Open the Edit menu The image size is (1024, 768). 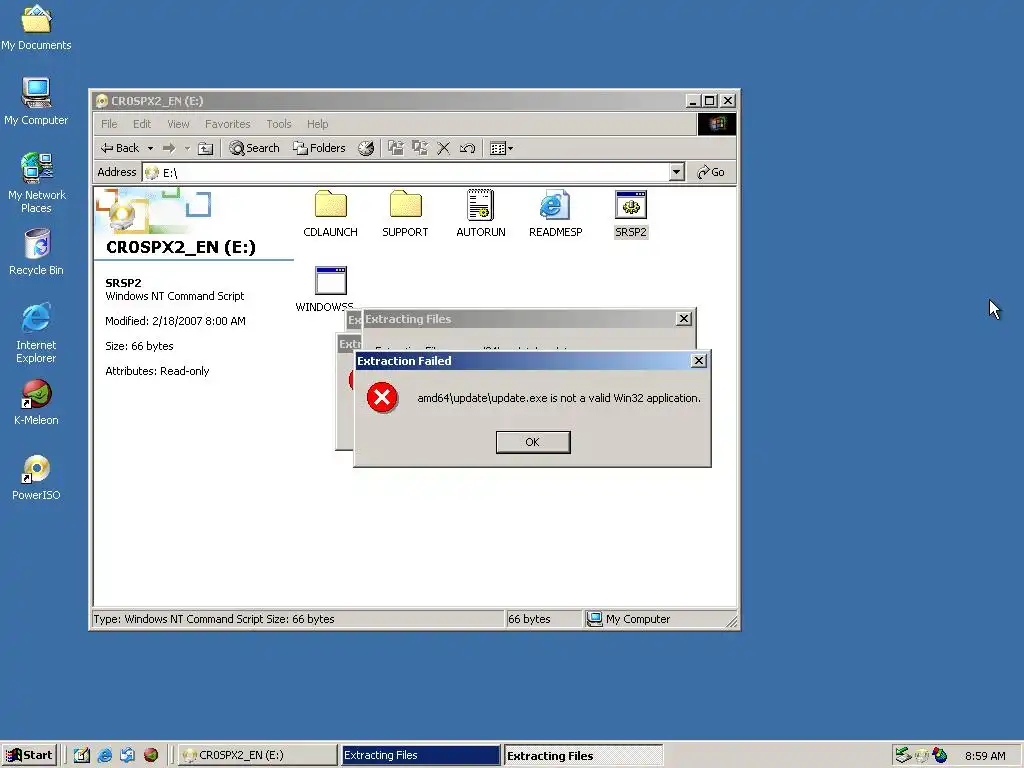(x=142, y=124)
